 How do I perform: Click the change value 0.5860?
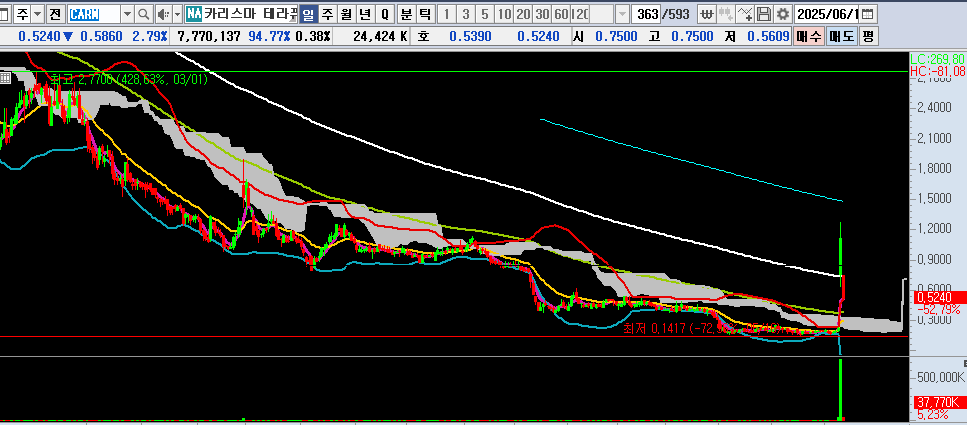click(101, 36)
